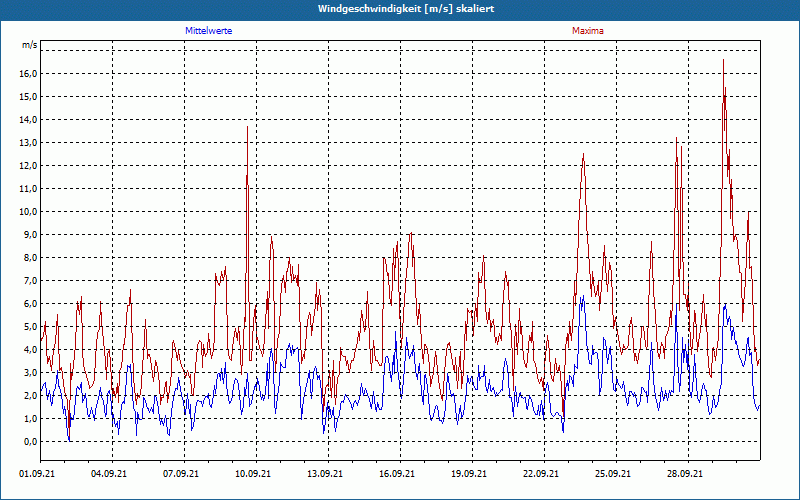800x500 pixels.
Task: Select the 16,0 y-axis value
Action: click(28, 73)
